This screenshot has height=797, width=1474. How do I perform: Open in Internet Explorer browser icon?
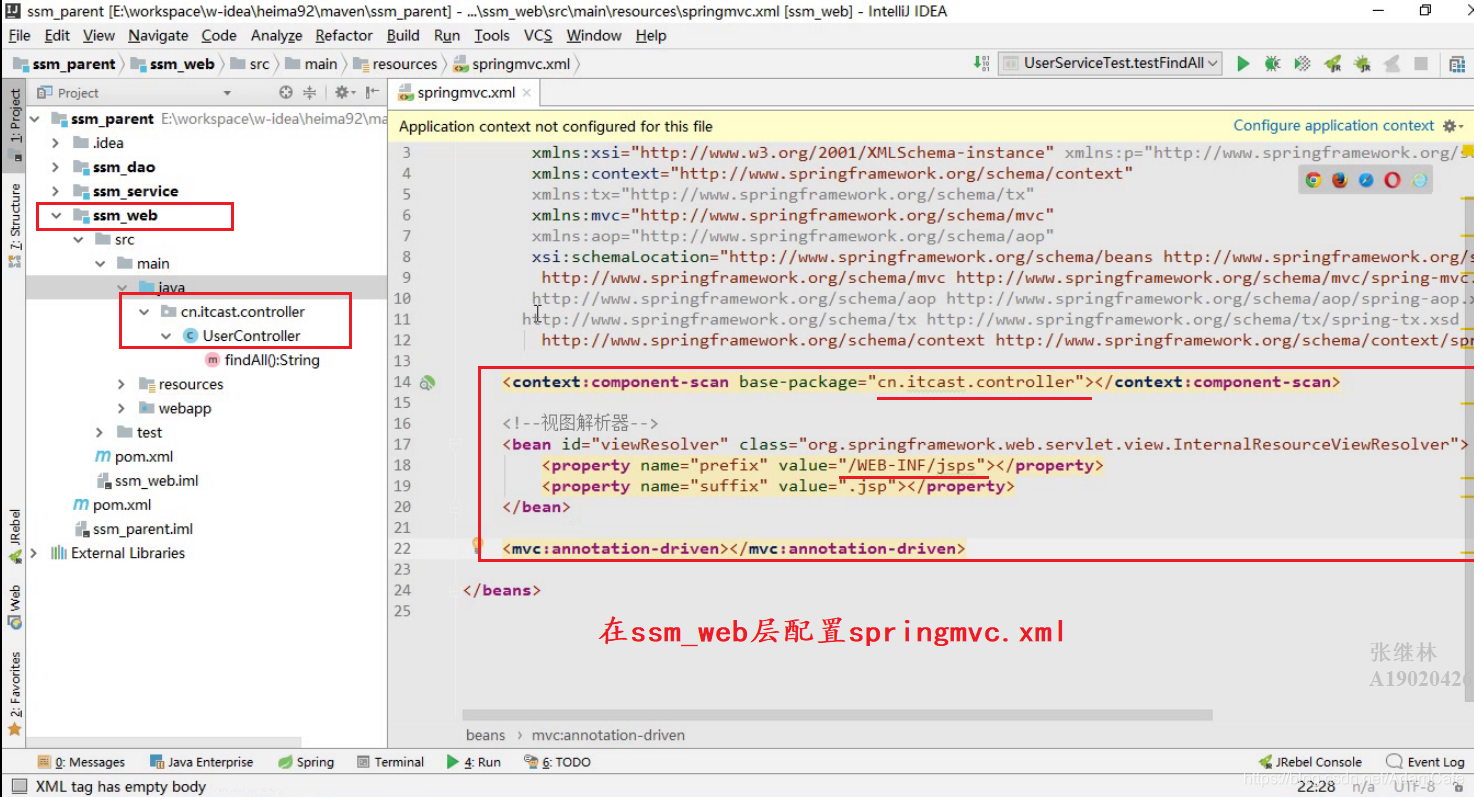(1419, 180)
